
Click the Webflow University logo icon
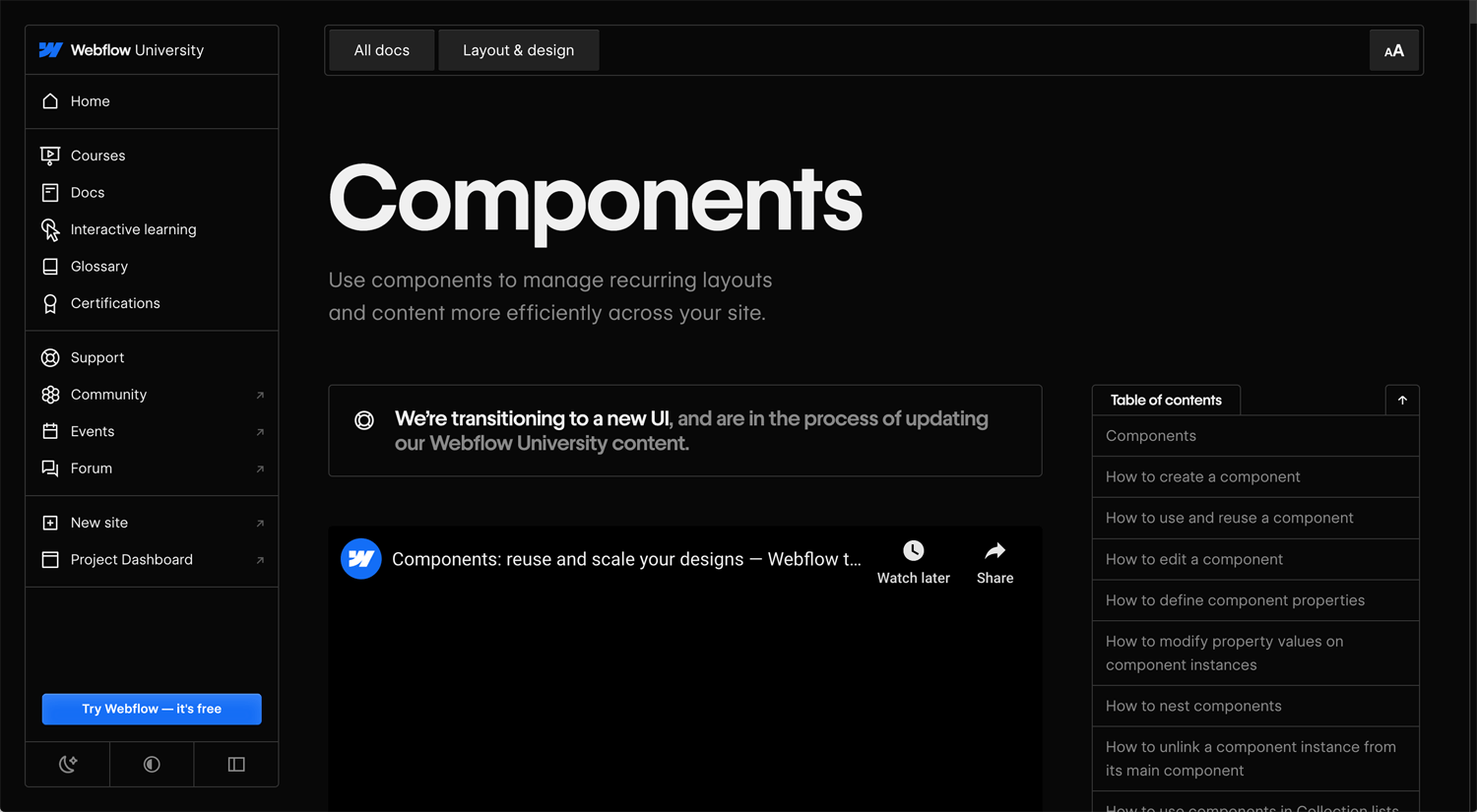(x=50, y=50)
